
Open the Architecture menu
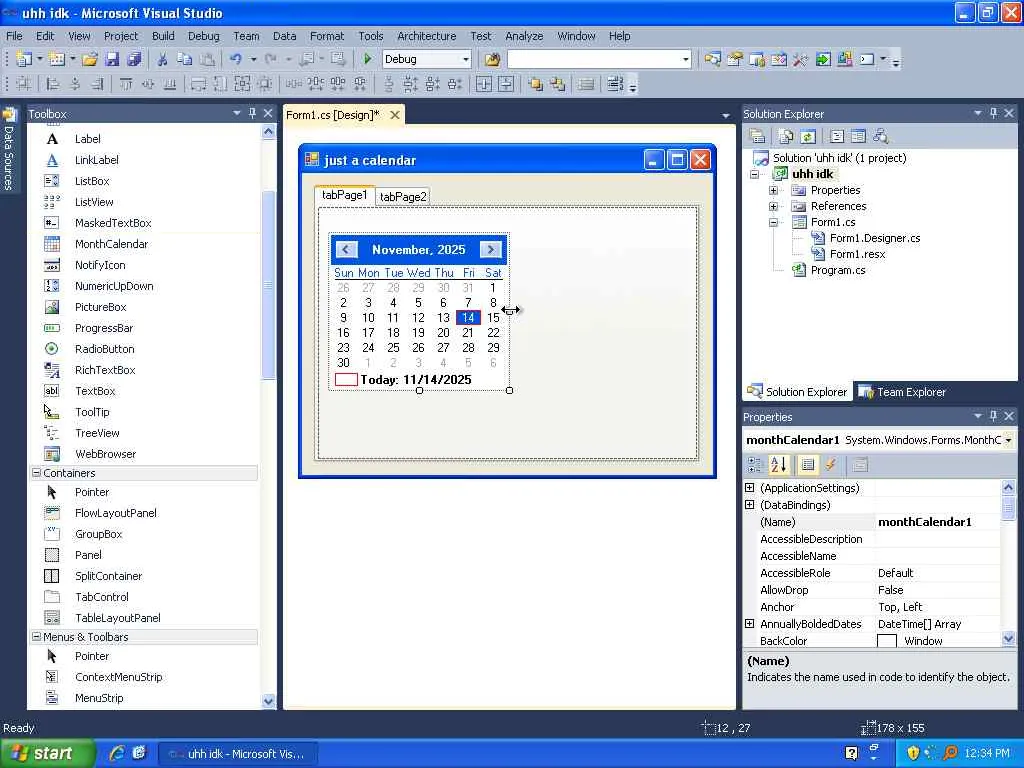pos(426,36)
